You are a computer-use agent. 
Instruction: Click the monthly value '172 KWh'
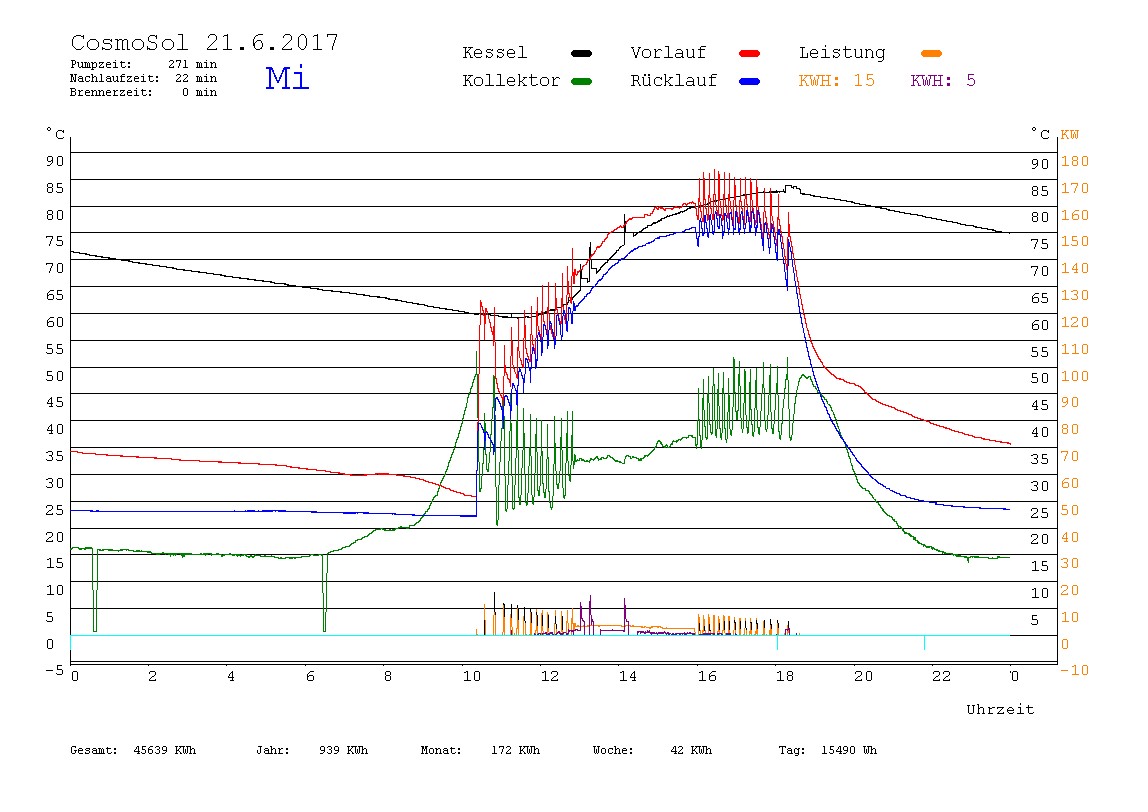coord(515,750)
